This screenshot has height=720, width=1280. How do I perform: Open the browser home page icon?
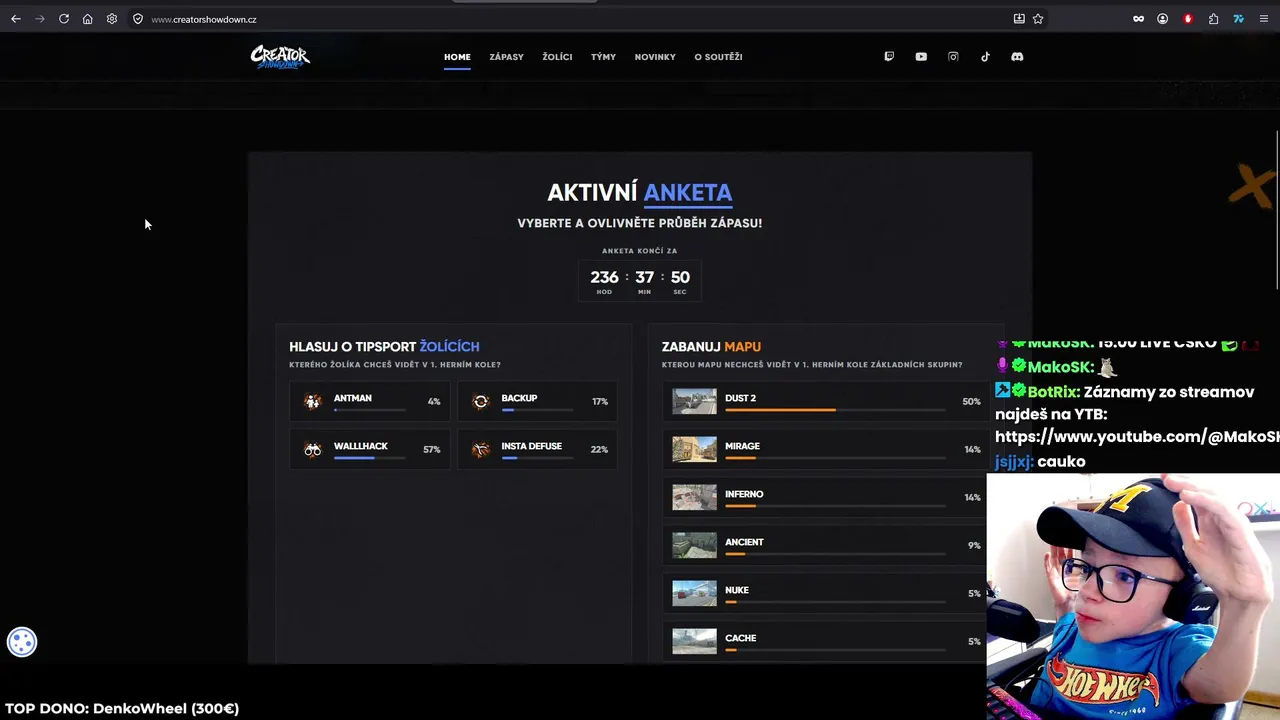coord(88,19)
